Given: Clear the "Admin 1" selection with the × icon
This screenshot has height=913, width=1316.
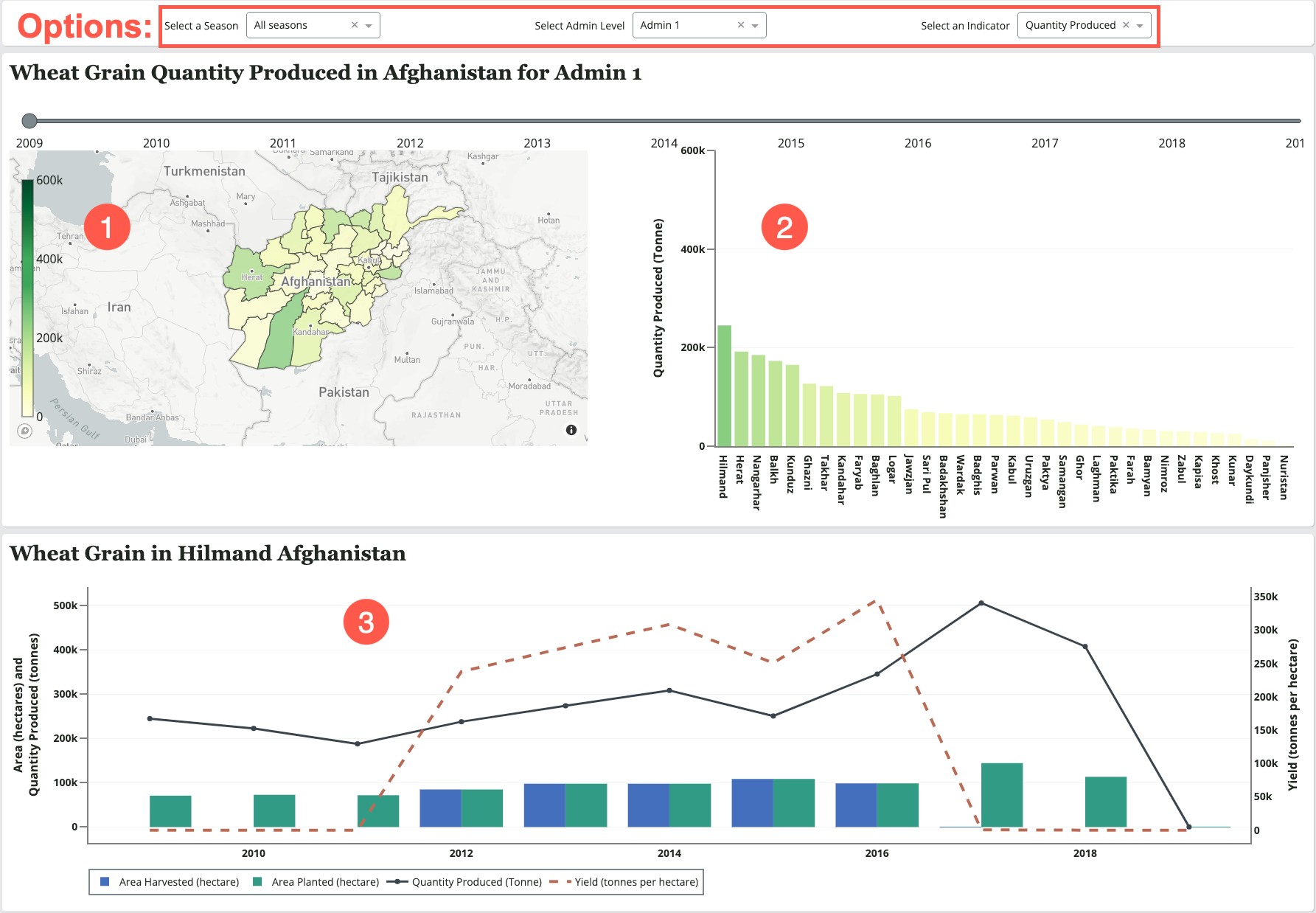Looking at the screenshot, I should (x=740, y=24).
